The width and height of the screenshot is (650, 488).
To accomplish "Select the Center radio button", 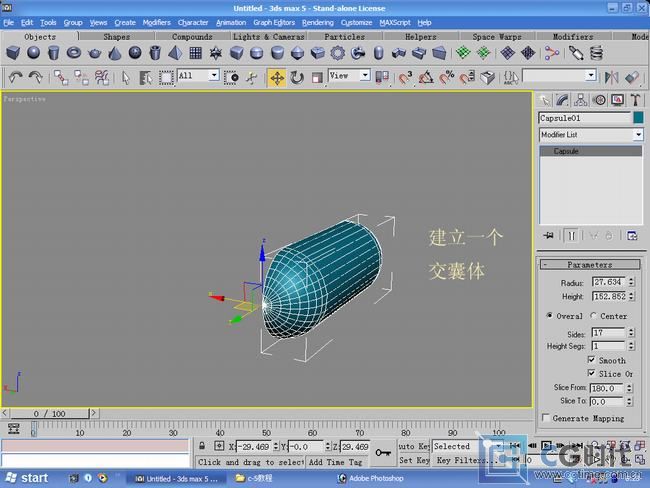I will pos(593,316).
